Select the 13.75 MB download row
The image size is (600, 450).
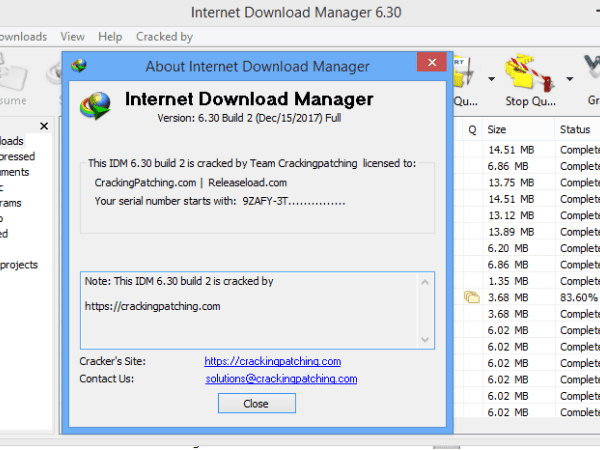[x=527, y=183]
